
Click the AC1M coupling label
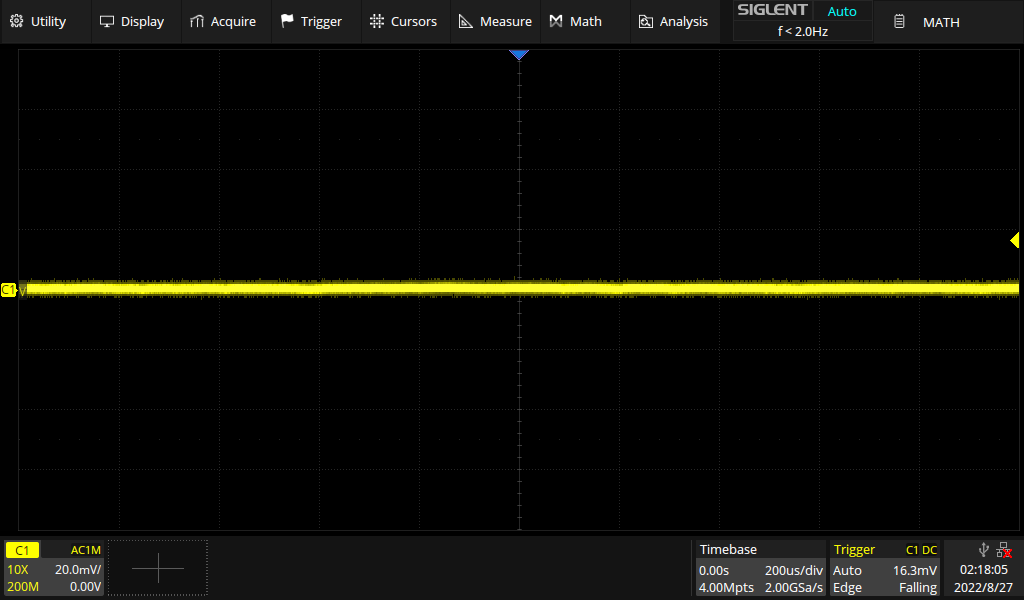(86, 550)
